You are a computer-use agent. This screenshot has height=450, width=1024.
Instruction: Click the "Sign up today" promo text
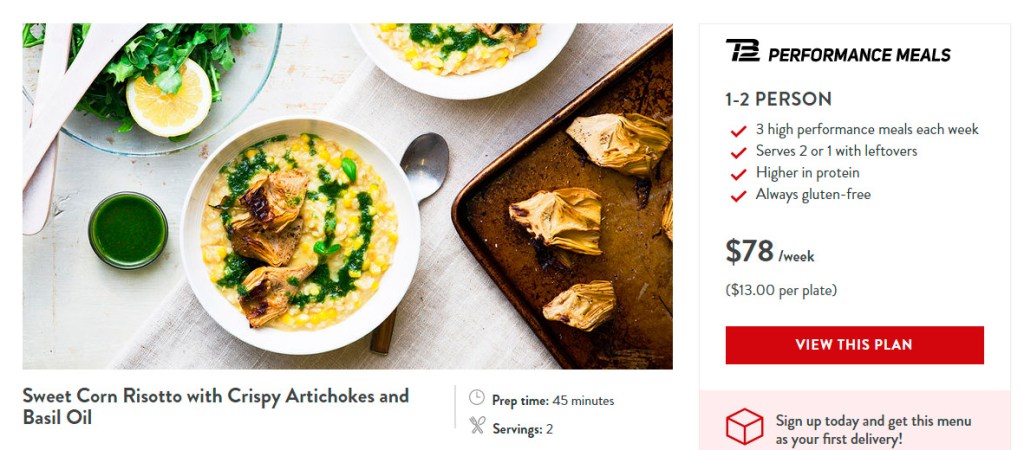pyautogui.click(x=873, y=429)
